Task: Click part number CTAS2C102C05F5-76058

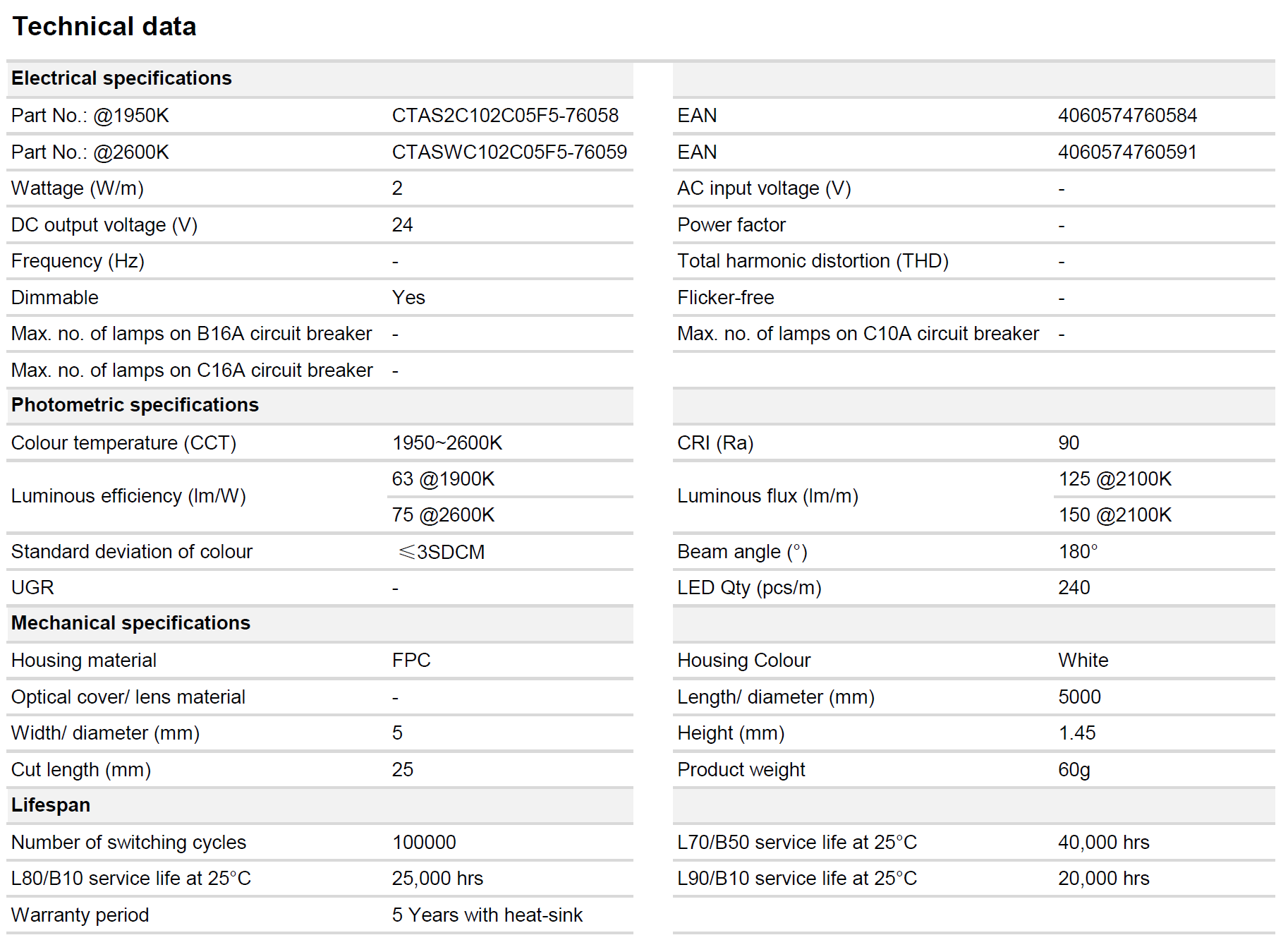Action: click(505, 116)
